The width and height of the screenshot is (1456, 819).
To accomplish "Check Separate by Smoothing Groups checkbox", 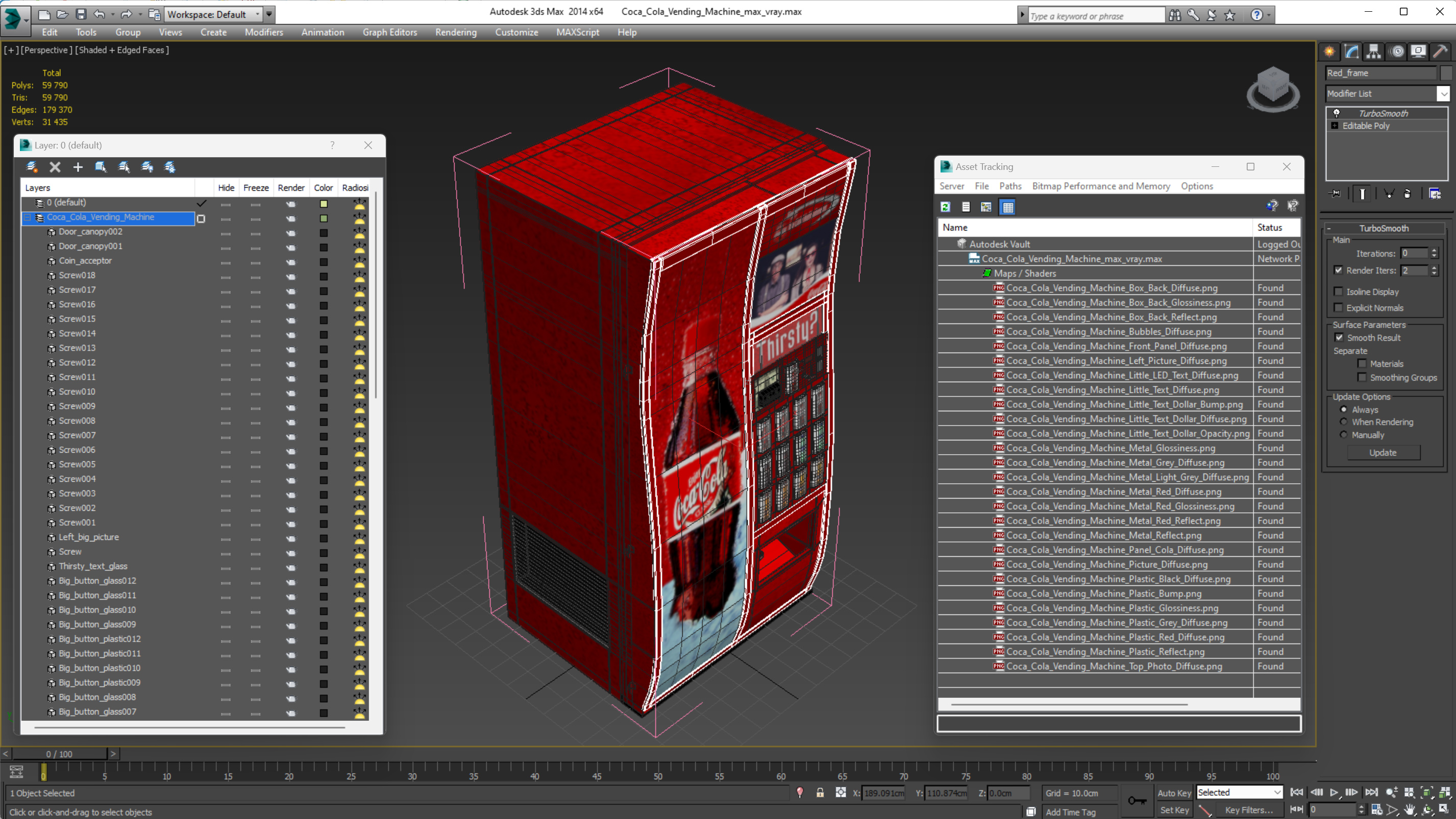I will (1362, 377).
